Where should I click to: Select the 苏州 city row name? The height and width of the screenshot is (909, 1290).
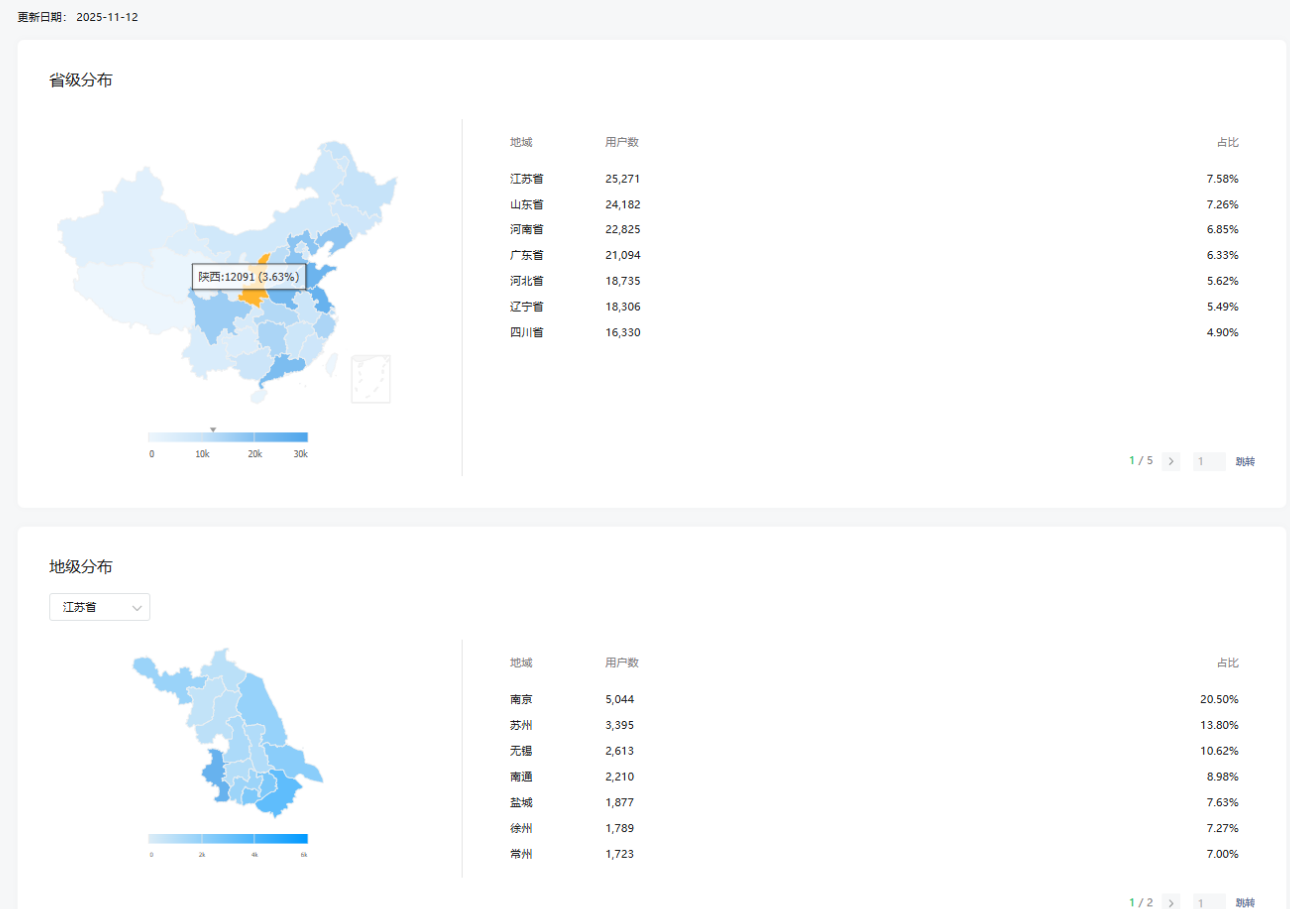[521, 725]
